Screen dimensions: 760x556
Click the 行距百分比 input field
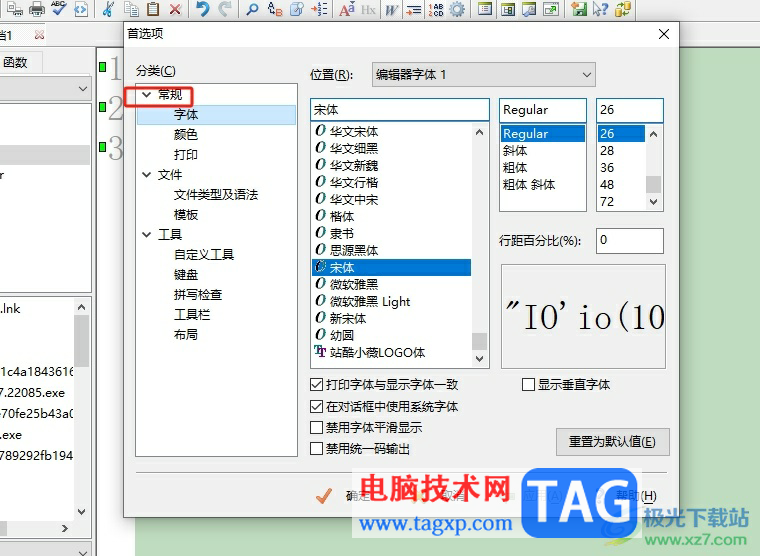click(630, 240)
